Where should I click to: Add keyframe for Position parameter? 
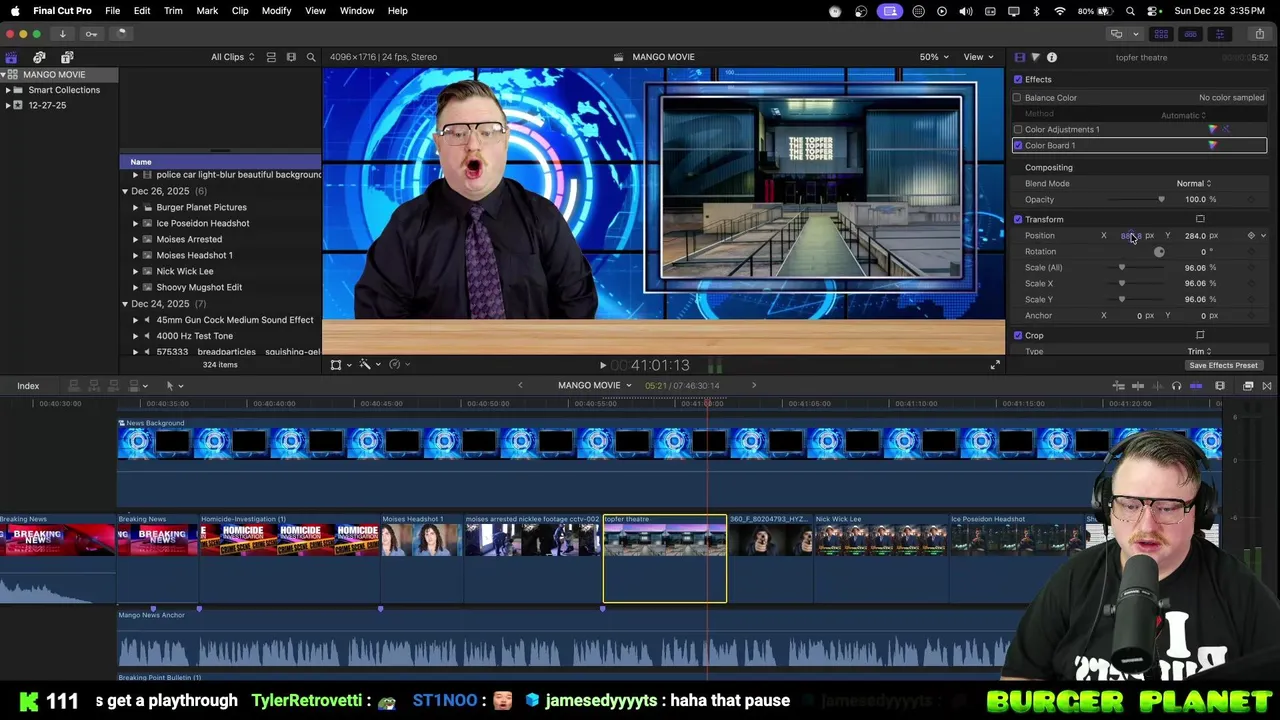point(1251,235)
